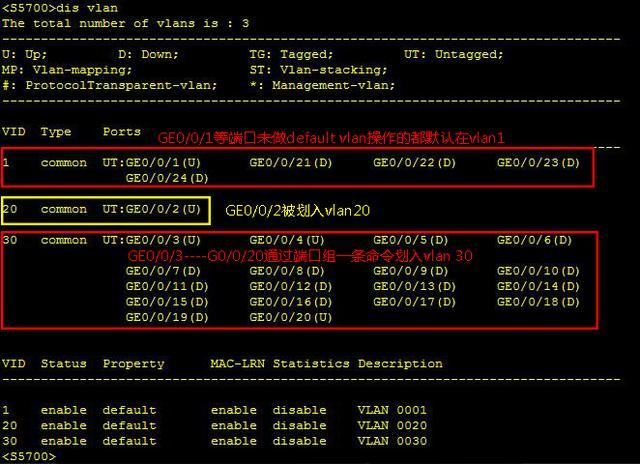
Task: Click the 'Ports' column header
Action: pyautogui.click(x=122, y=132)
